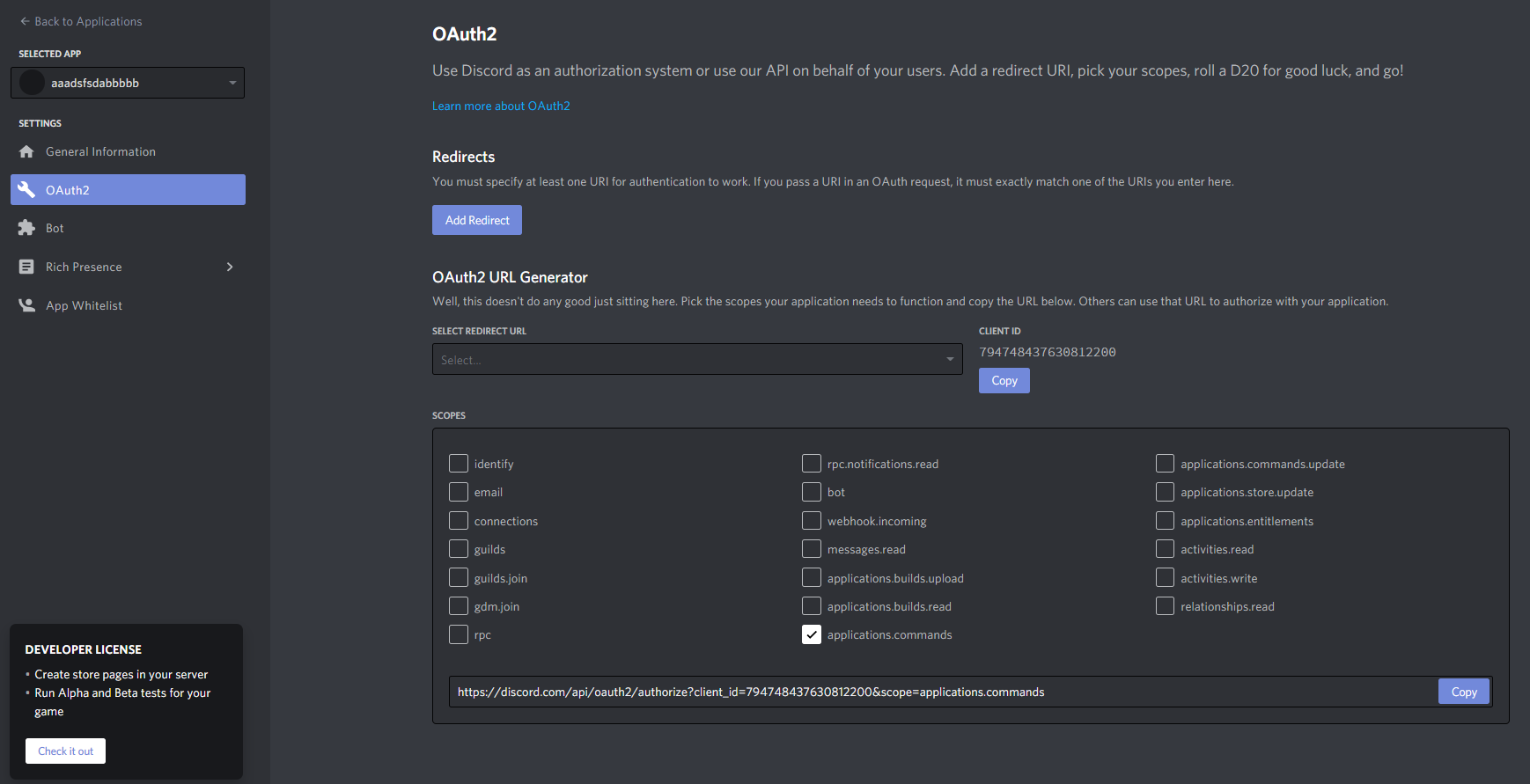The image size is (1530, 784).
Task: Click the Rich Presence document icon
Action: (x=26, y=267)
